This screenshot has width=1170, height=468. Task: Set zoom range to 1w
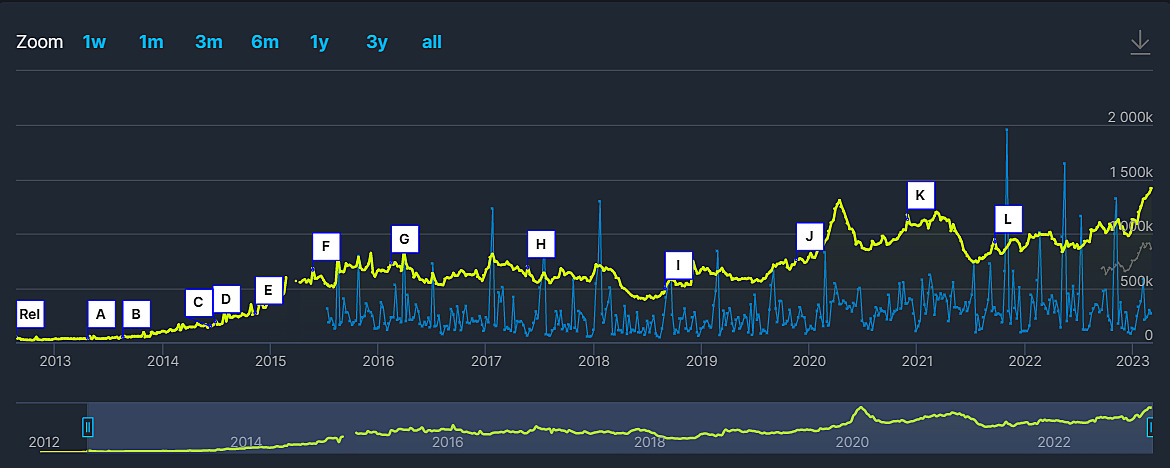point(94,42)
